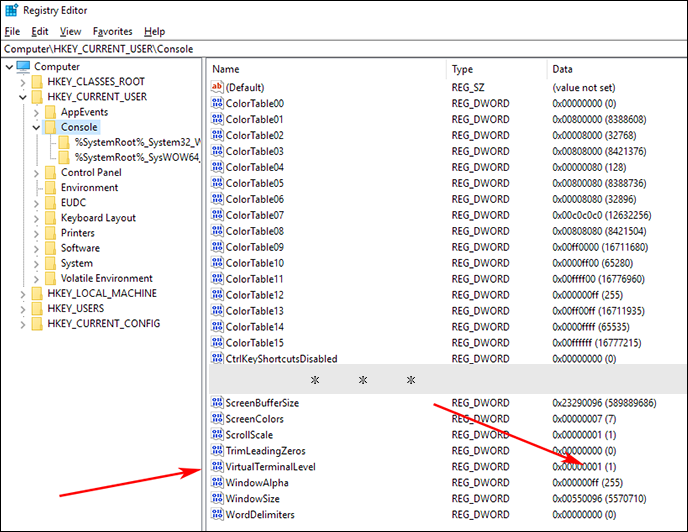Viewport: 688px width, 532px height.
Task: Click the VirtualTerminalLevel DWORD icon
Action: point(217,466)
